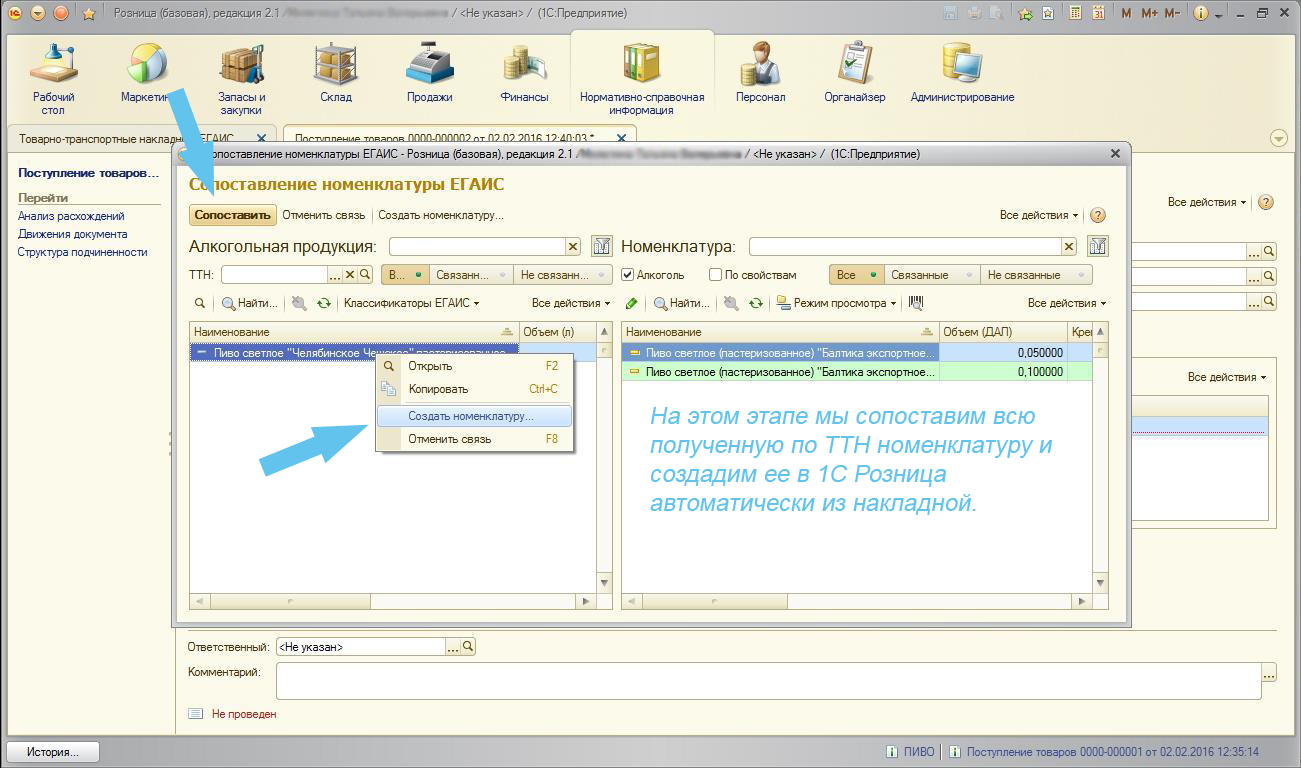Click the Сопоставить button
The height and width of the screenshot is (768, 1301).
click(x=233, y=215)
